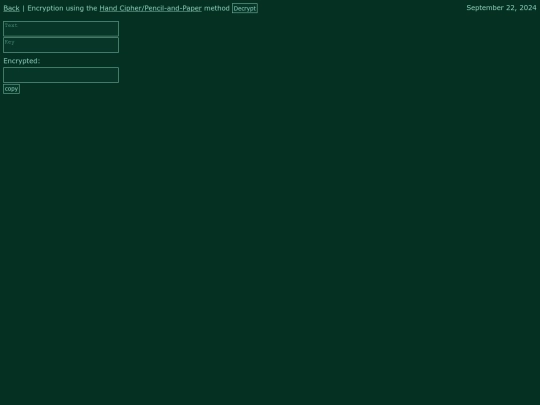
Task: Switch mode with the Decrypt button
Action: [x=245, y=8]
